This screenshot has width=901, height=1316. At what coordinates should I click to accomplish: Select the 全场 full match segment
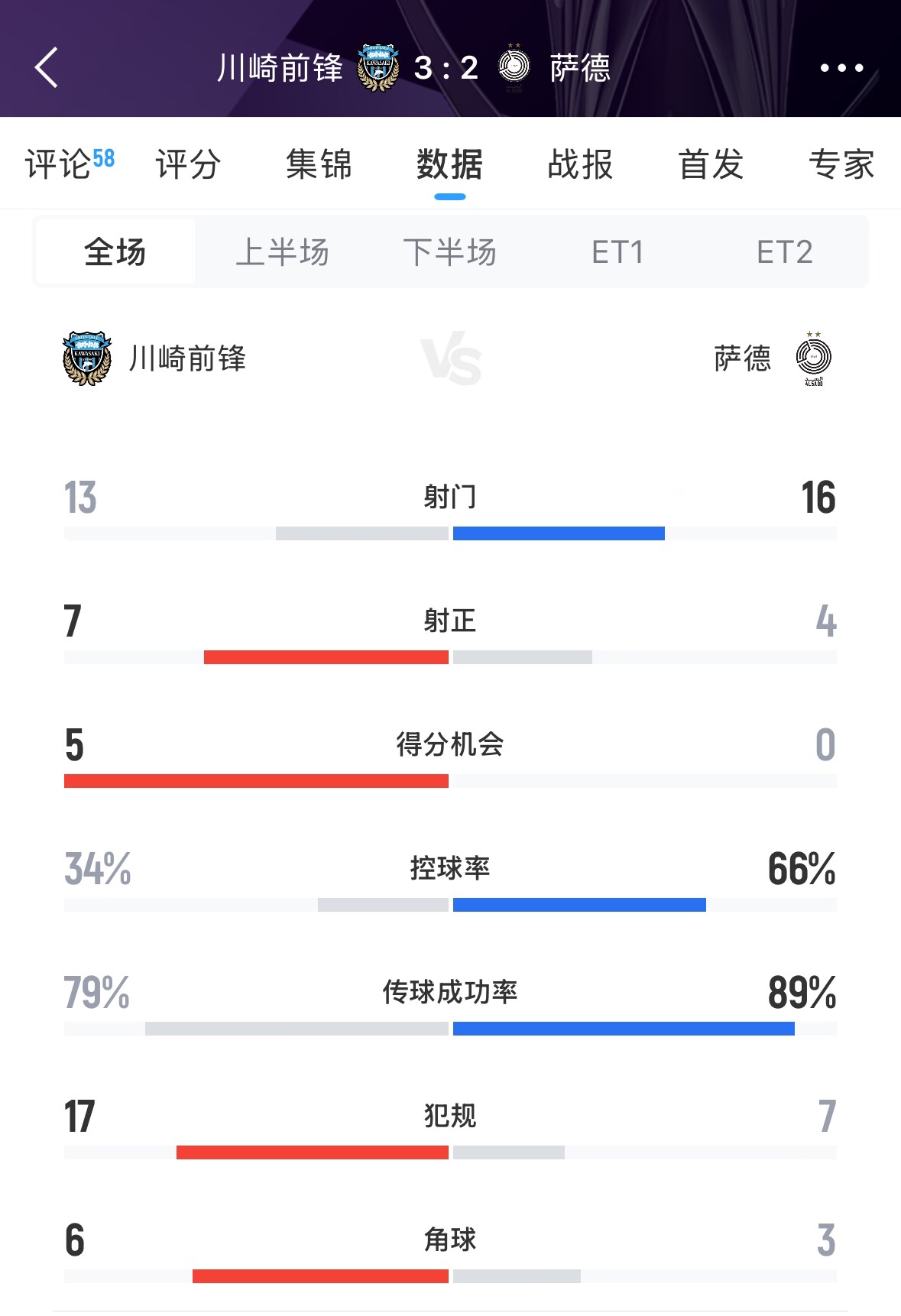[x=115, y=252]
